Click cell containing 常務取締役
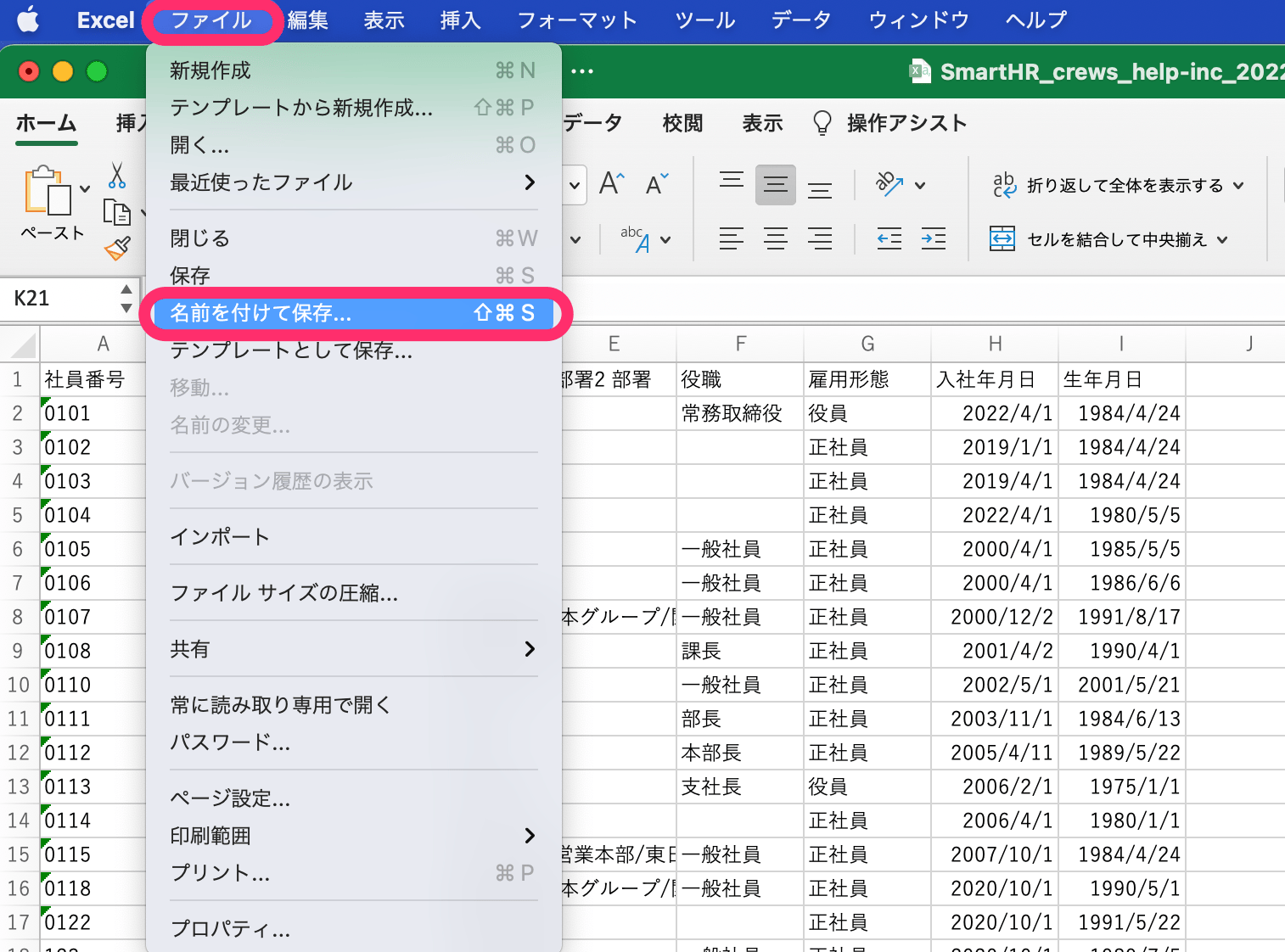1285x952 pixels. tap(740, 413)
